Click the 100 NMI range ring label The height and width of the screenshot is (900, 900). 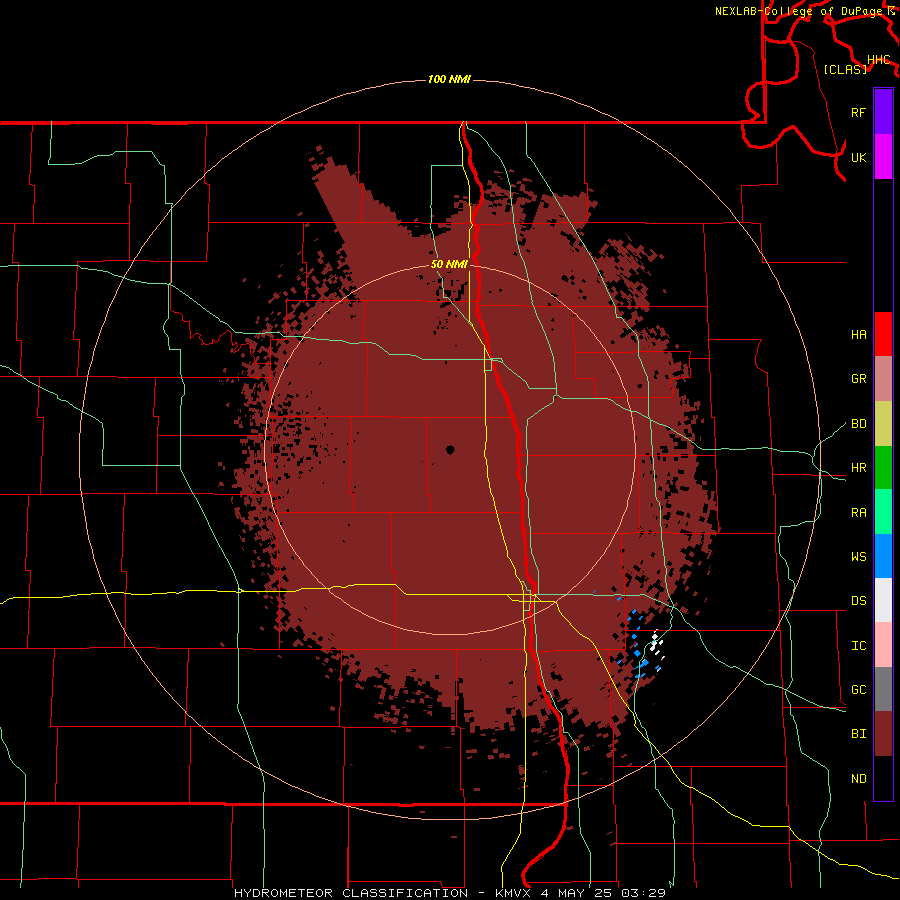tap(449, 79)
